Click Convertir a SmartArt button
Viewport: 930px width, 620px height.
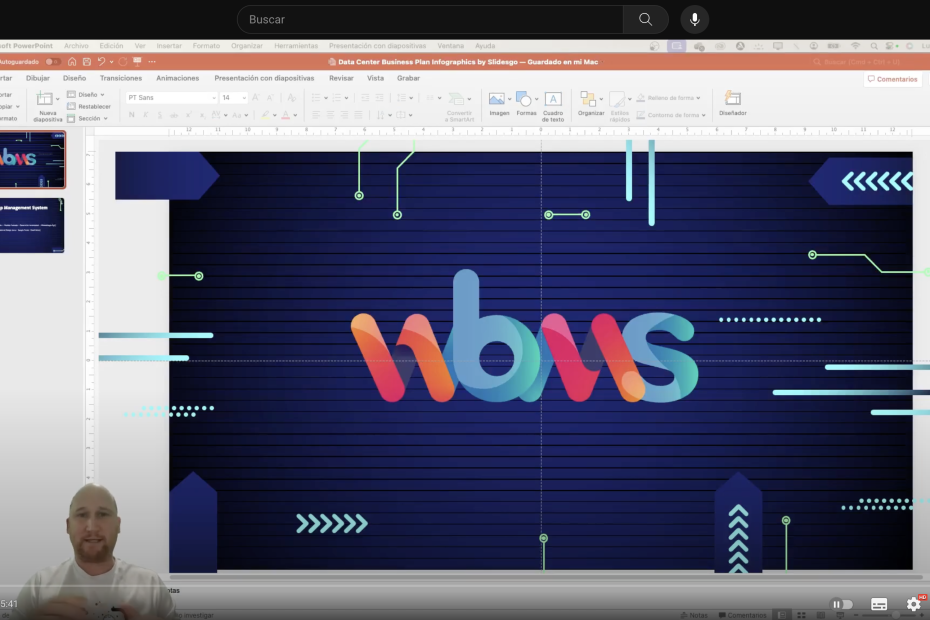(460, 107)
